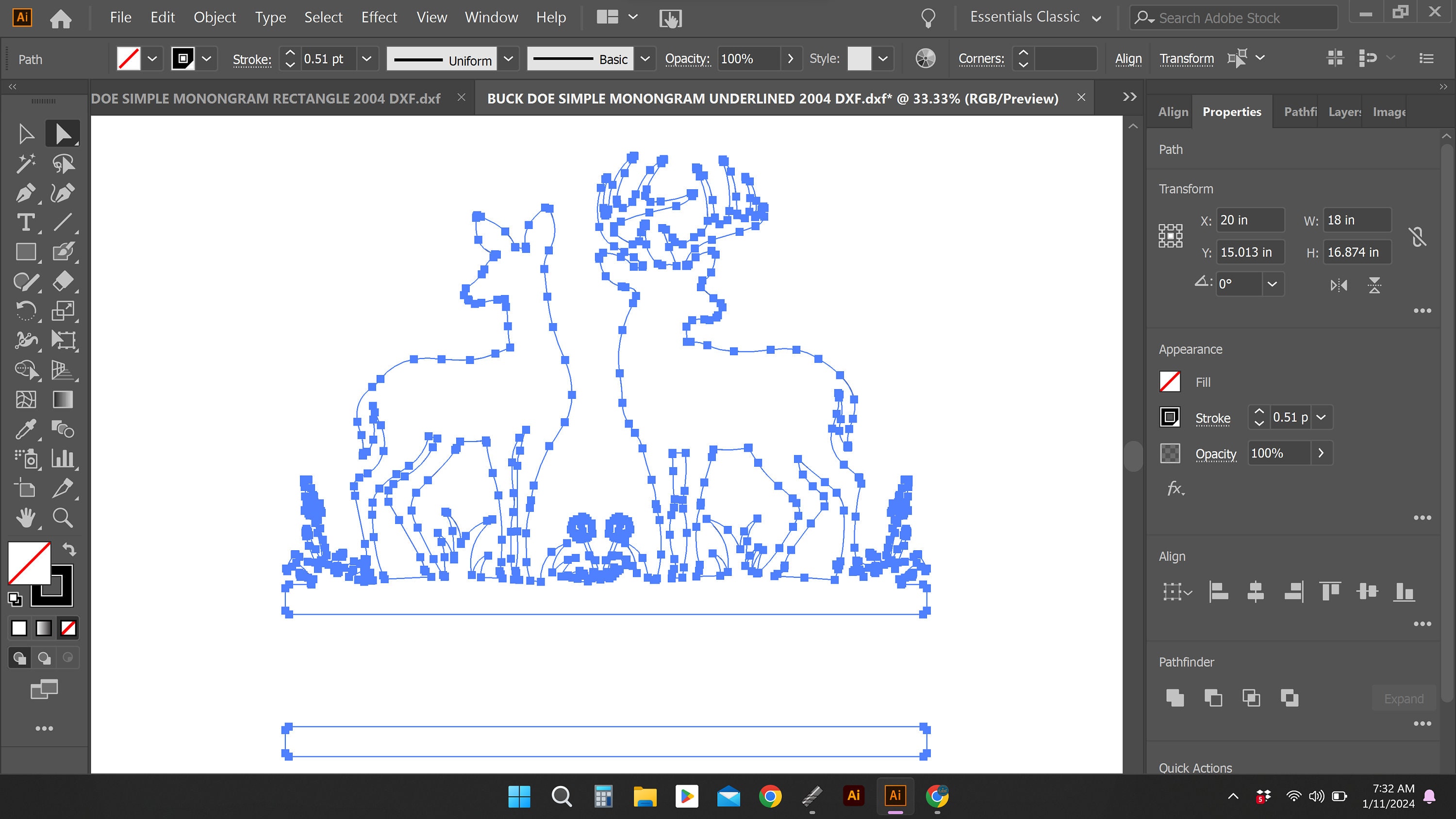Select the Zoom tool
Image resolution: width=1456 pixels, height=819 pixels.
coord(62,517)
